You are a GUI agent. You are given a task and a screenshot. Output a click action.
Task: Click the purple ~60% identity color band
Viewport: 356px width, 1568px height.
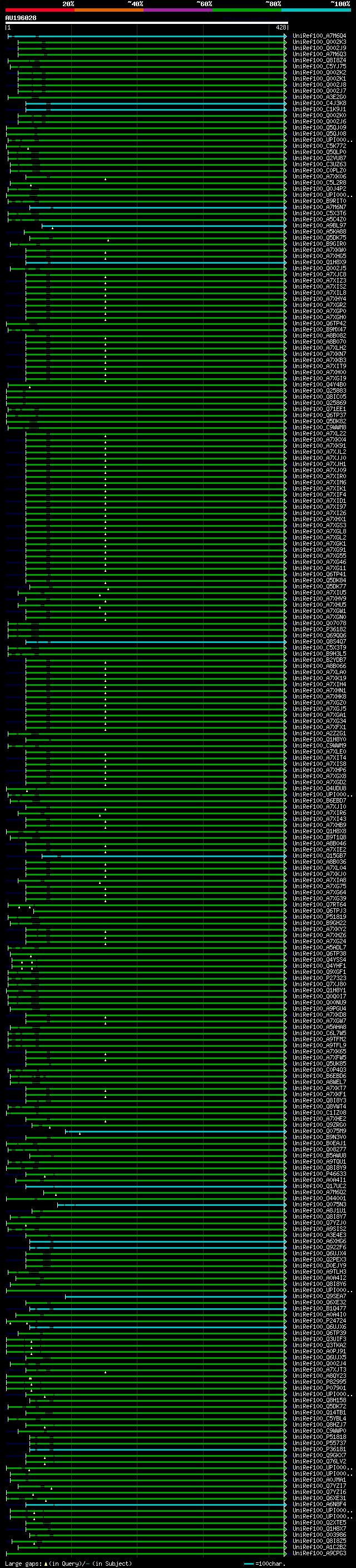177,10
